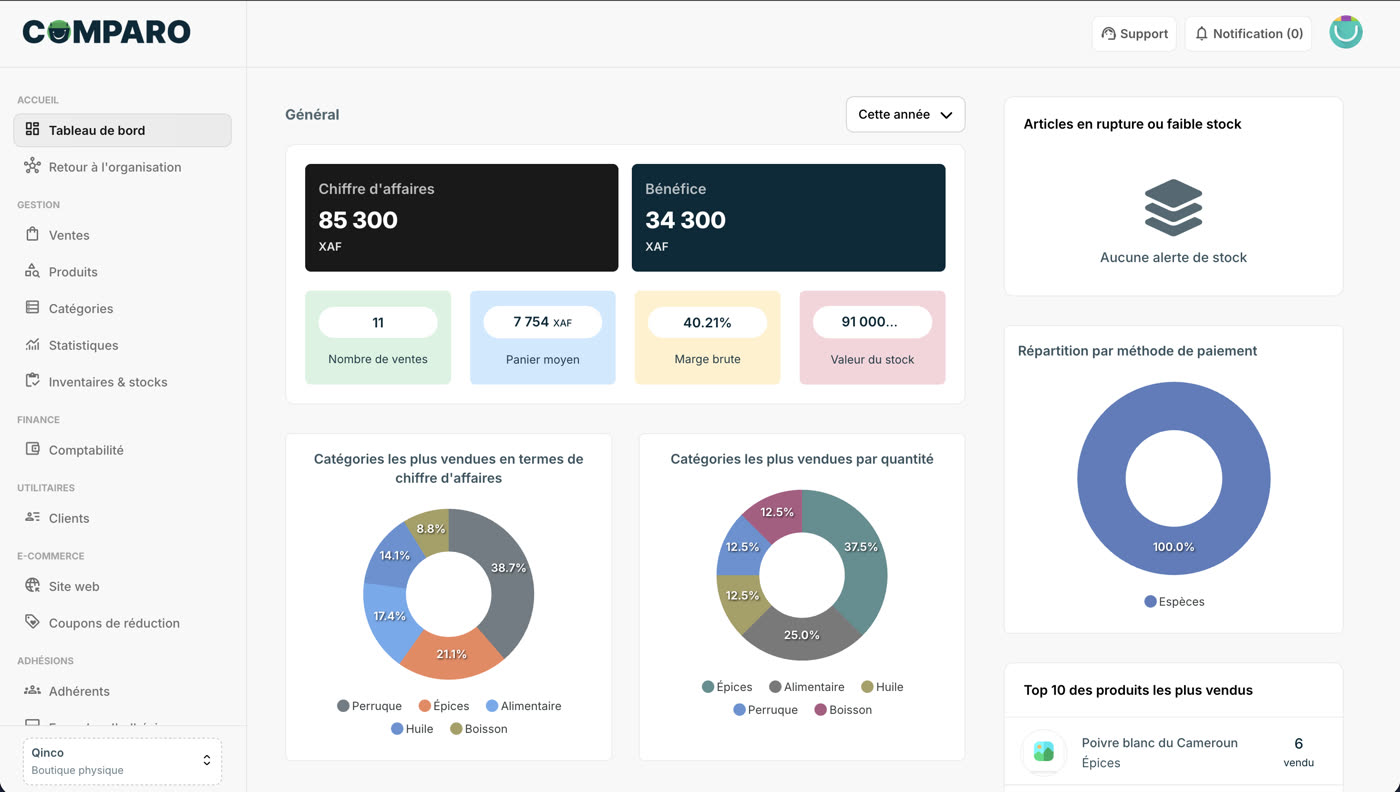This screenshot has height=792, width=1400.
Task: Click the Retour à l'organisation network icon
Action: pos(32,166)
